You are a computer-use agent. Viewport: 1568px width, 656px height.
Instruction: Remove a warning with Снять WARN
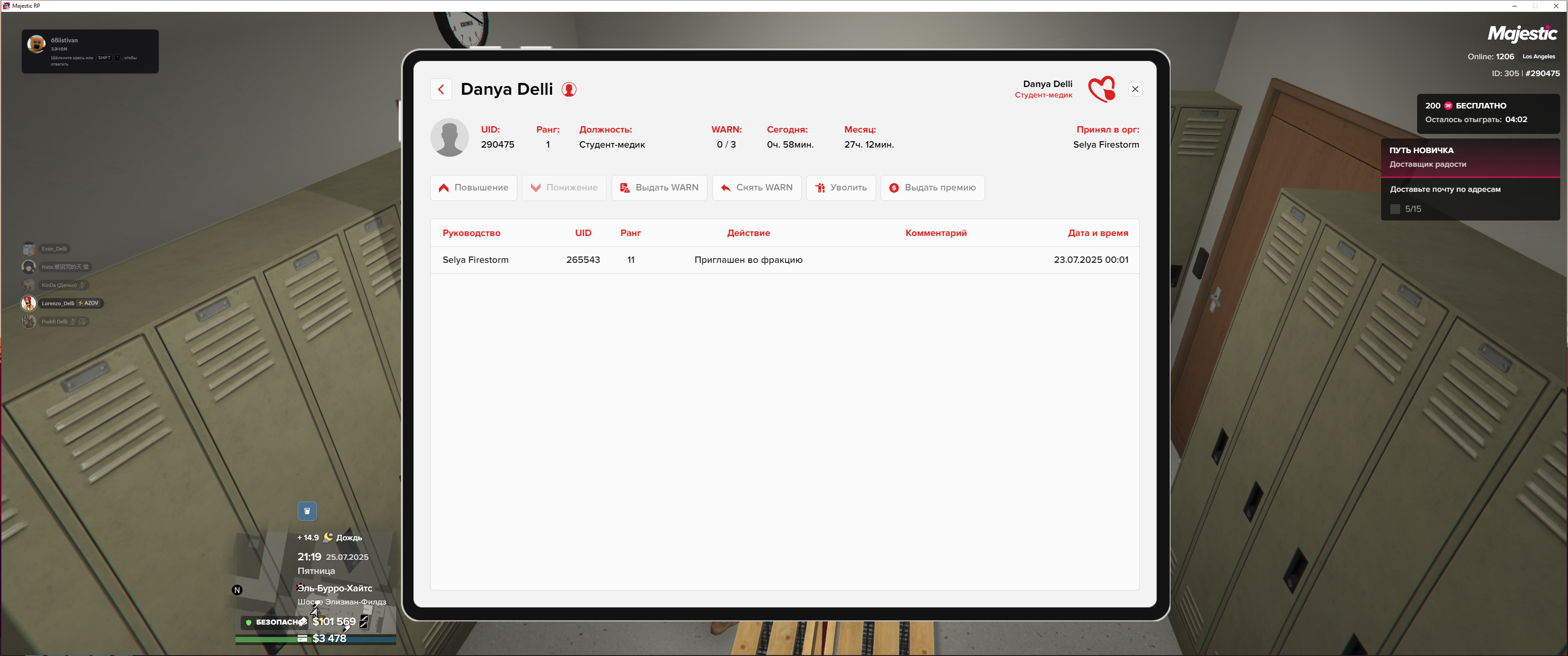(757, 188)
